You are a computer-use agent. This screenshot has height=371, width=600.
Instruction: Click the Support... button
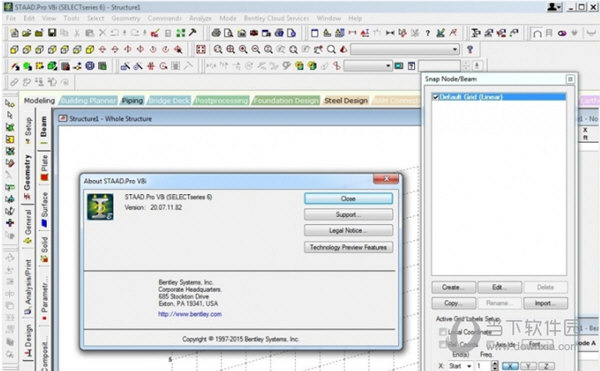tap(348, 215)
